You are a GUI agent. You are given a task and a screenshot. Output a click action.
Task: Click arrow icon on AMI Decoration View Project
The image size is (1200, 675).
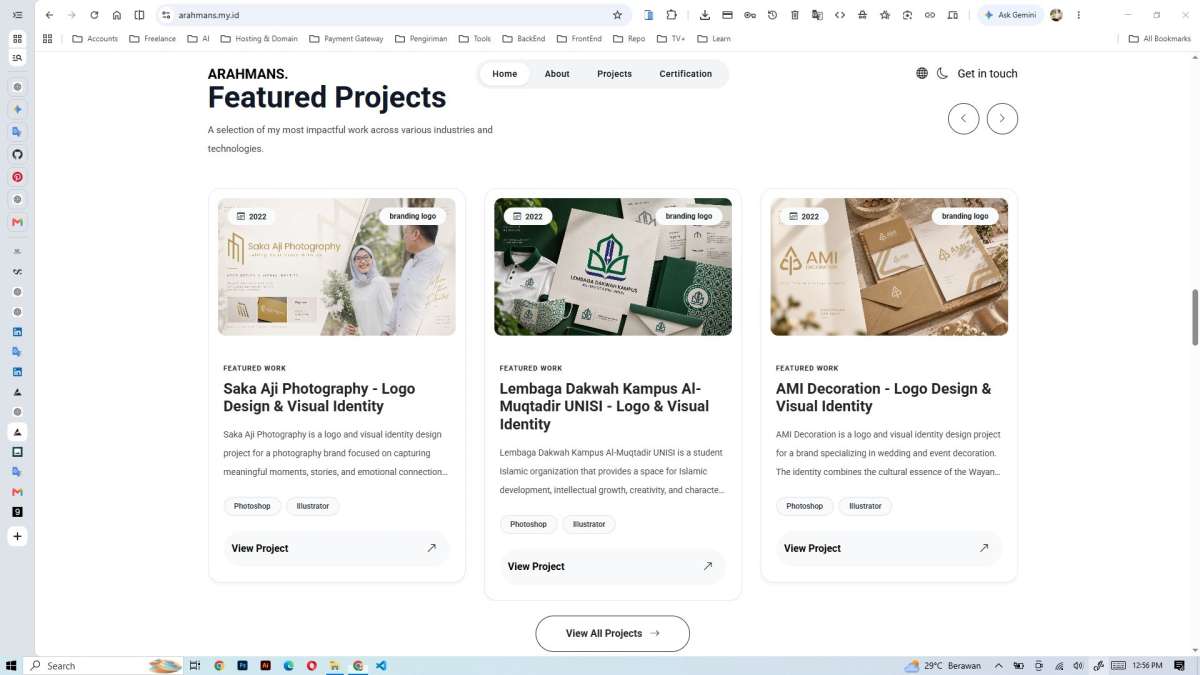coord(983,548)
